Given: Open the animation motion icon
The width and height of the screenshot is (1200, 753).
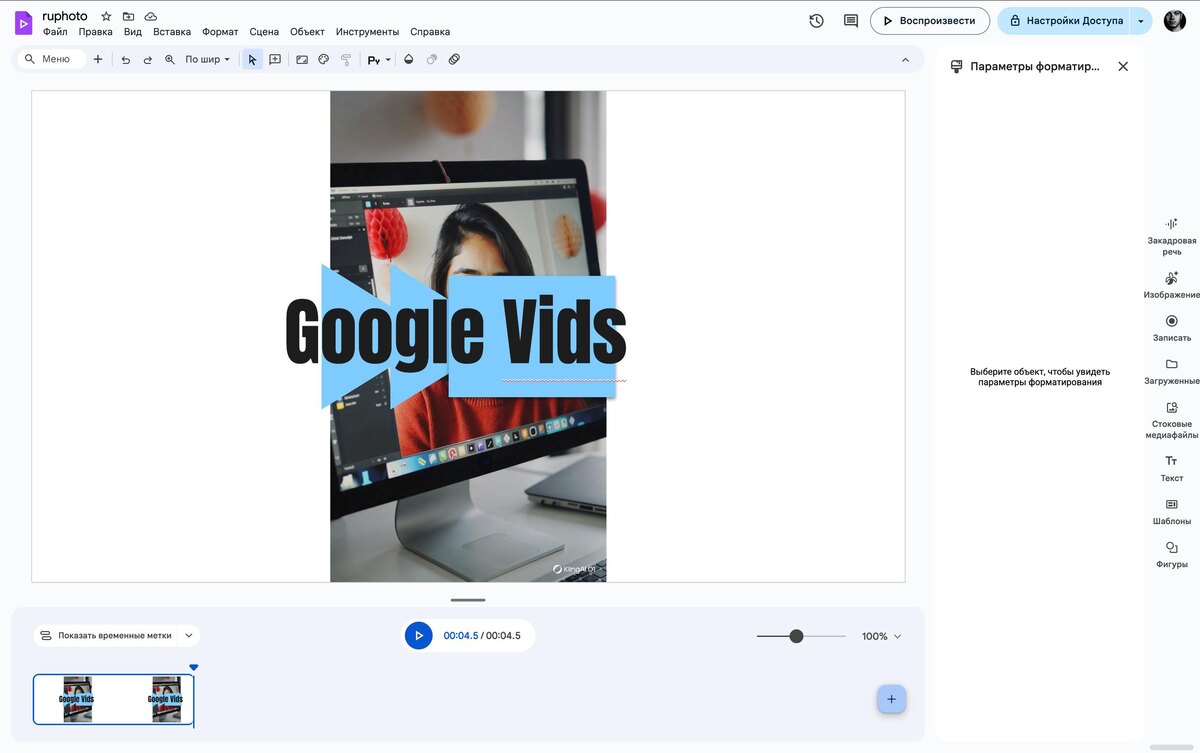Looking at the screenshot, I should pyautogui.click(x=454, y=60).
